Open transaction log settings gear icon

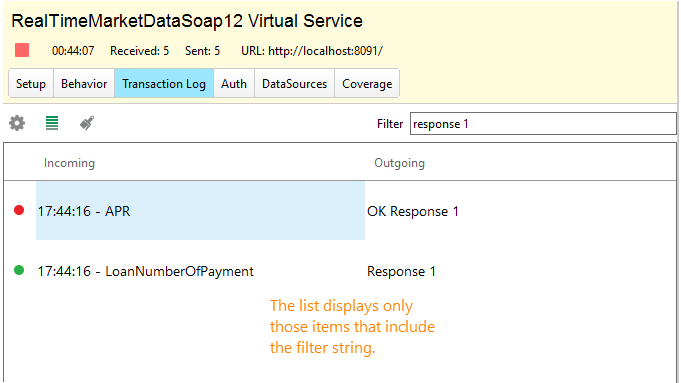(17, 123)
